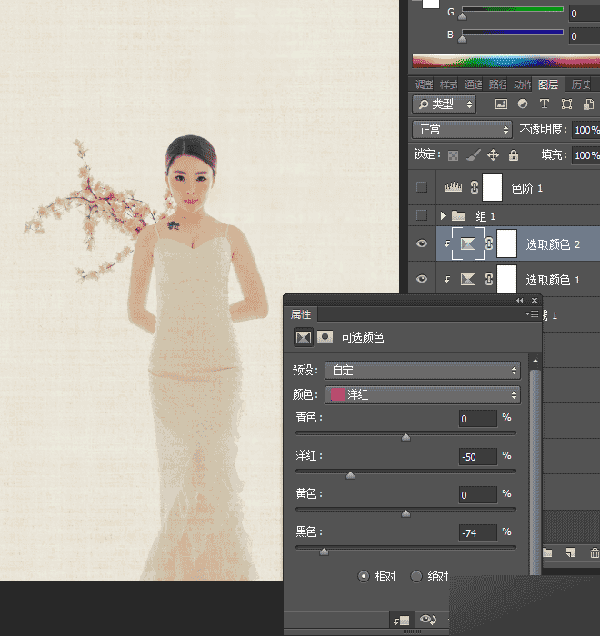
Task: Switch to the 图层 tab
Action: tap(548, 85)
